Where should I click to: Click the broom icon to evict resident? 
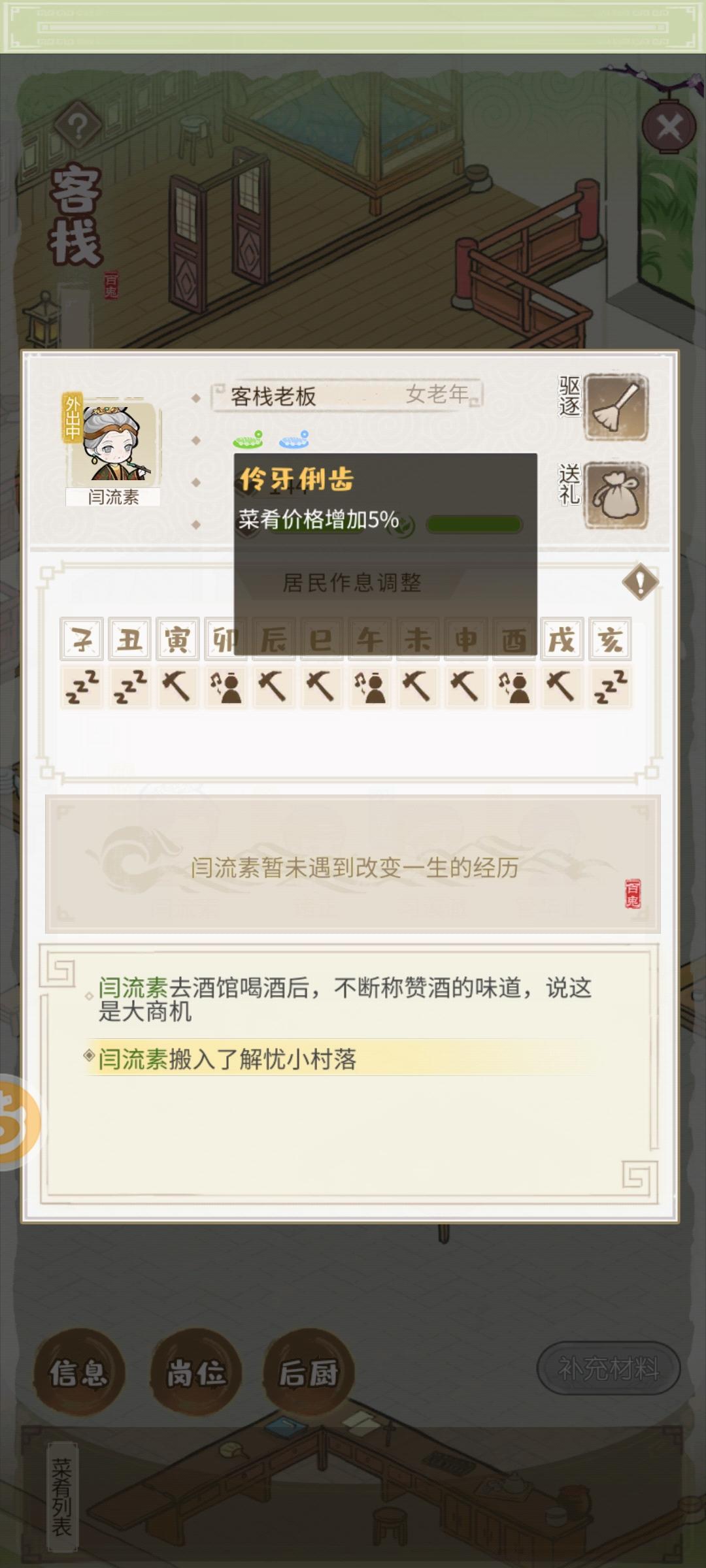[x=616, y=406]
